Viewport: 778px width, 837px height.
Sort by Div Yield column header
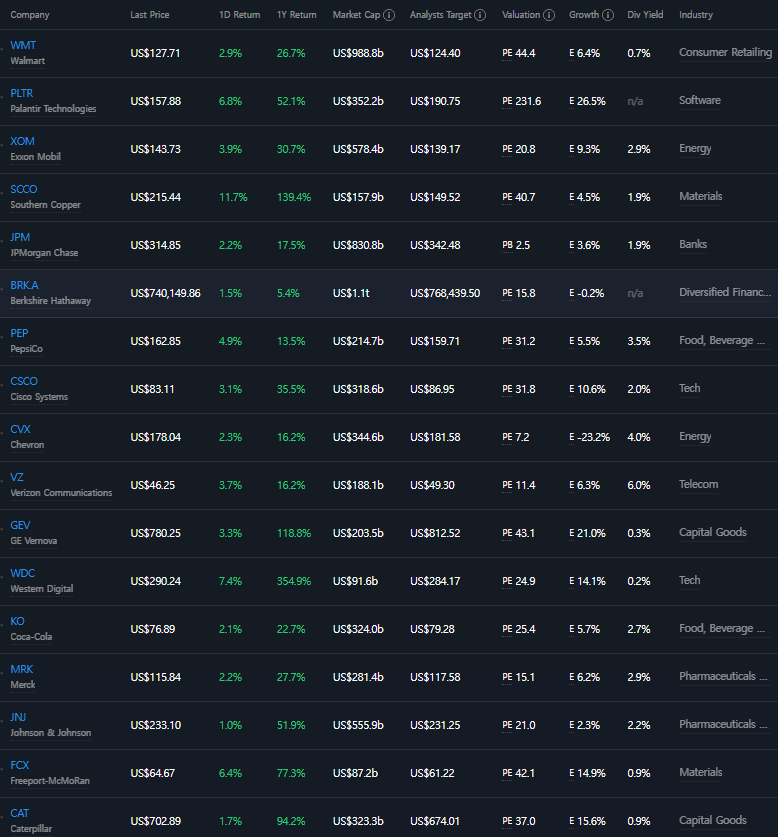tap(645, 15)
